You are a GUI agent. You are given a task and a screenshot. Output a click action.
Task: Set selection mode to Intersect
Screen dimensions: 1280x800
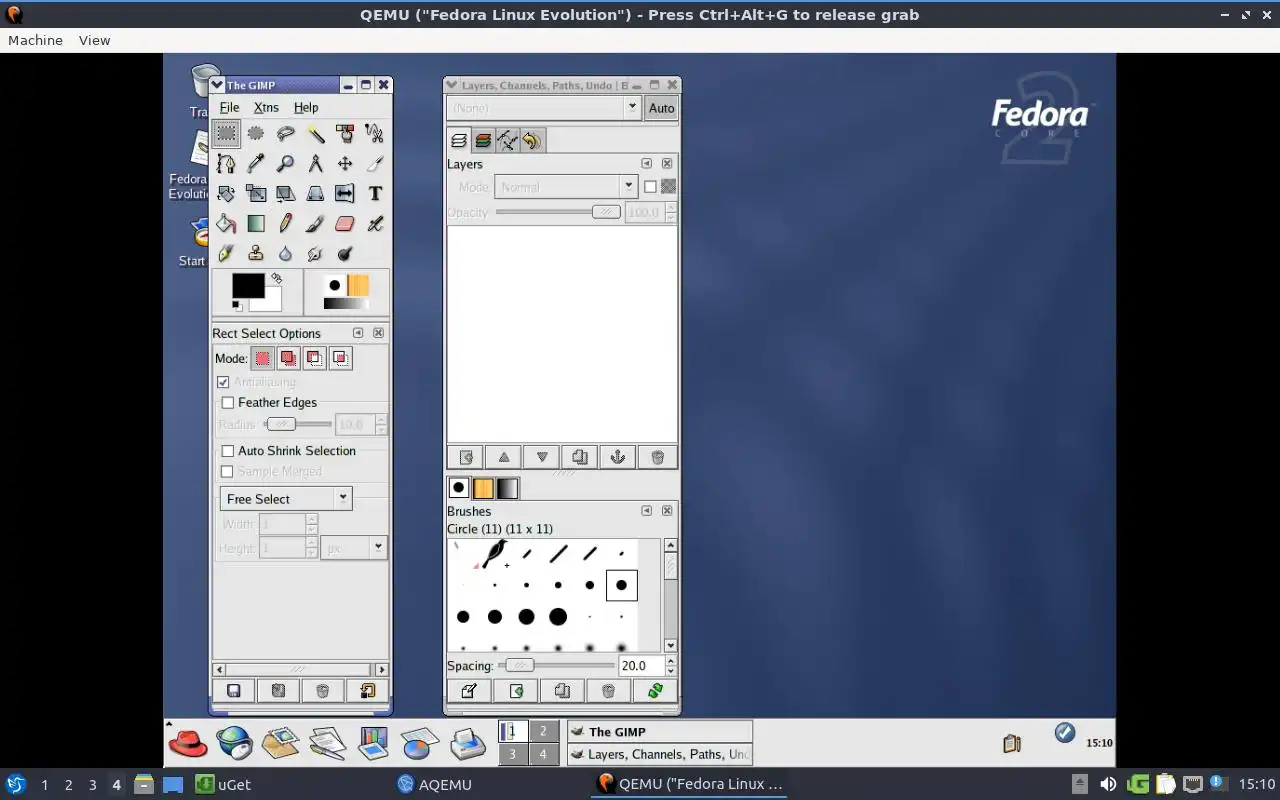340,358
